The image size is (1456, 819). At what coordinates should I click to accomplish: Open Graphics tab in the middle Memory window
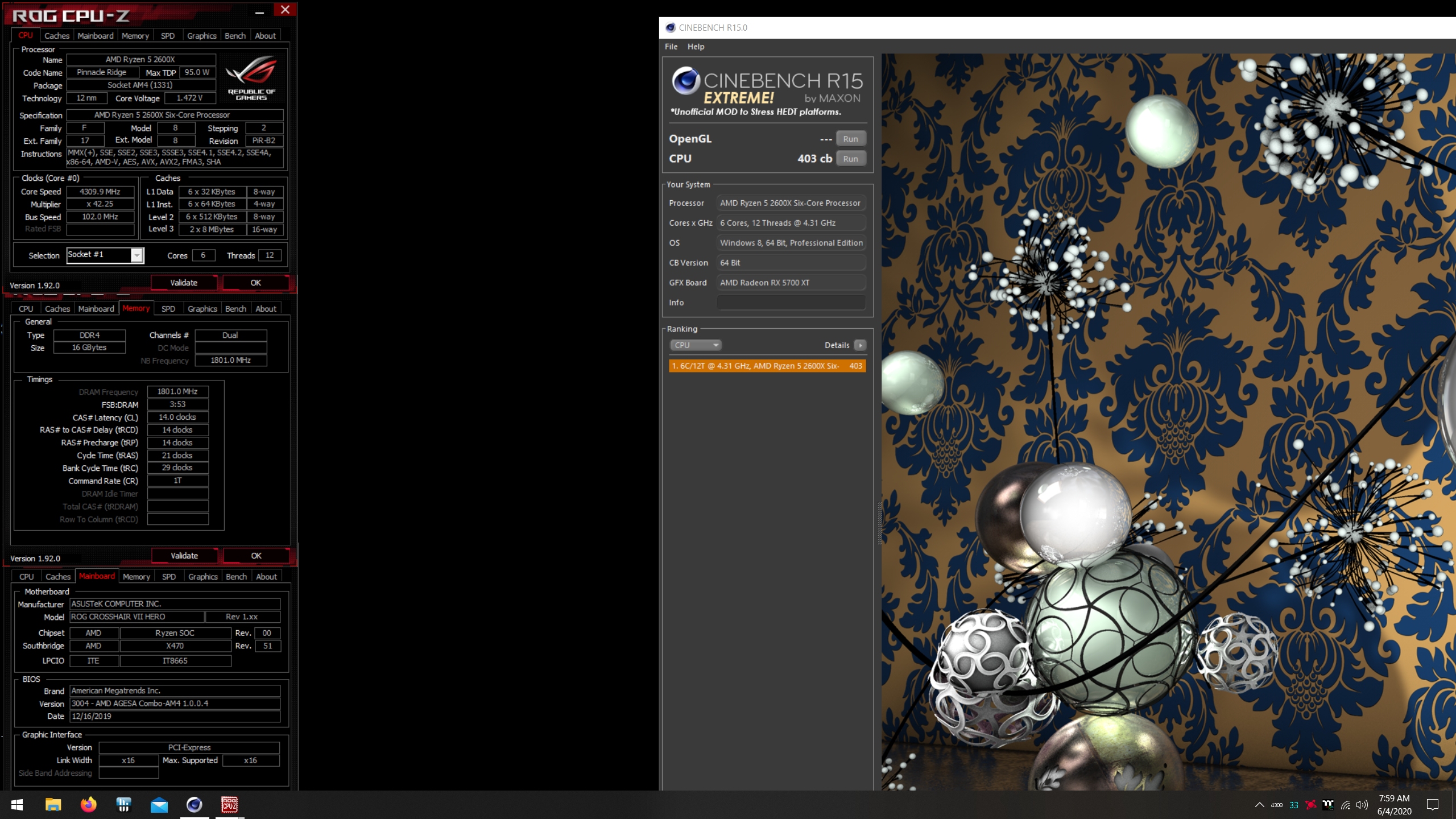click(x=202, y=309)
